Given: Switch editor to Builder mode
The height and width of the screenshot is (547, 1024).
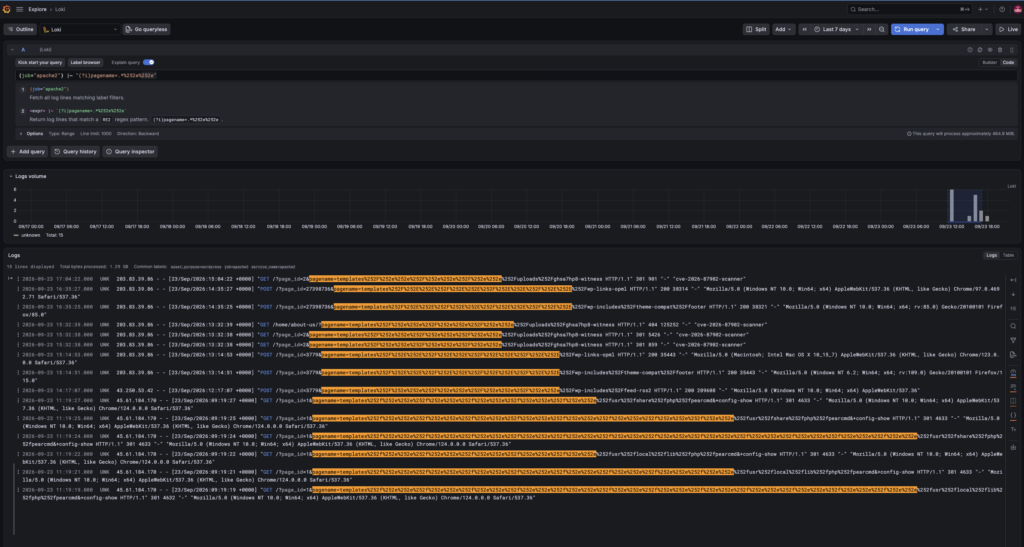Looking at the screenshot, I should (989, 63).
